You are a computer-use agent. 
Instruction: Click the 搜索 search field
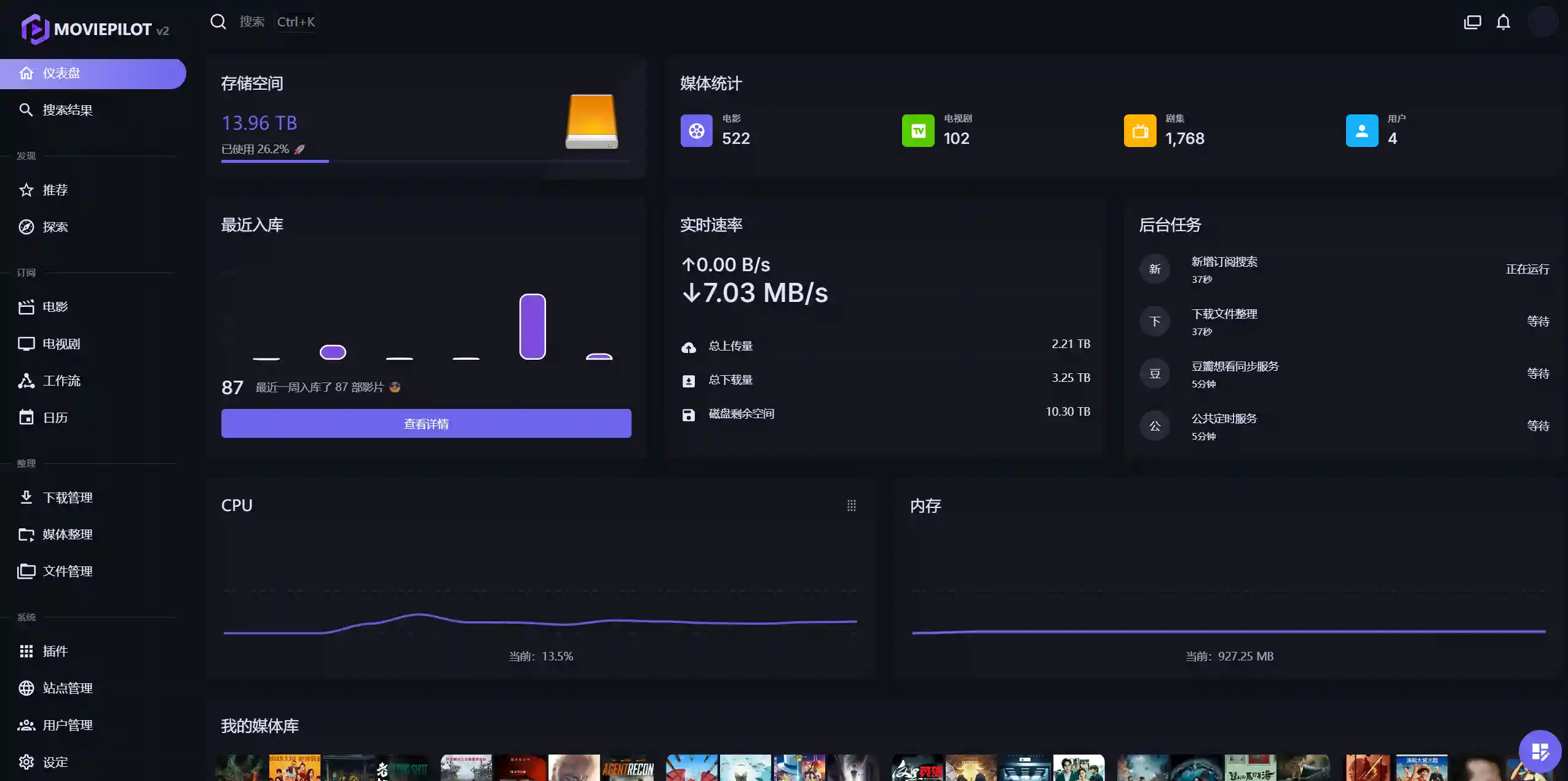click(x=251, y=22)
